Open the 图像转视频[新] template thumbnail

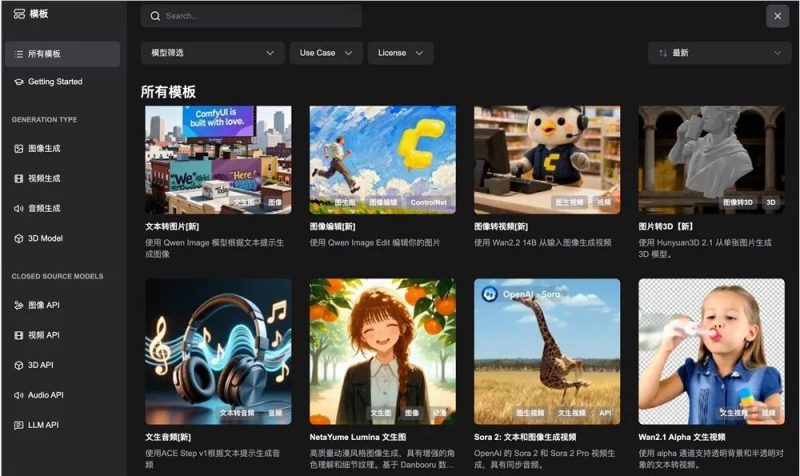click(x=547, y=160)
